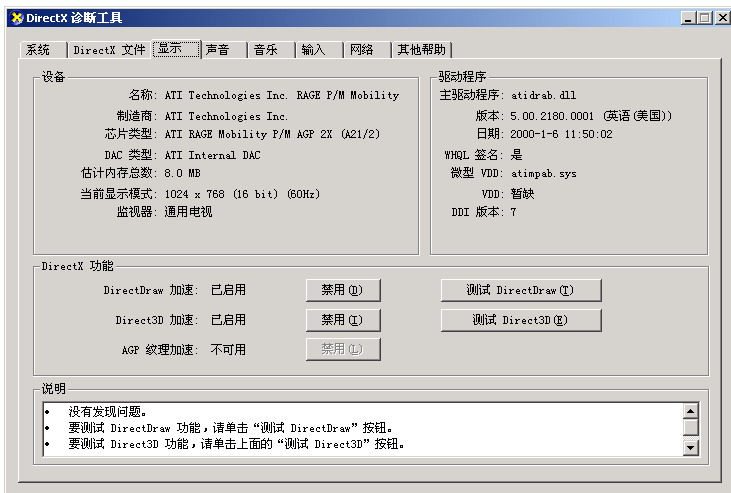Open the 音乐 tab
731x493 pixels.
pos(271,49)
